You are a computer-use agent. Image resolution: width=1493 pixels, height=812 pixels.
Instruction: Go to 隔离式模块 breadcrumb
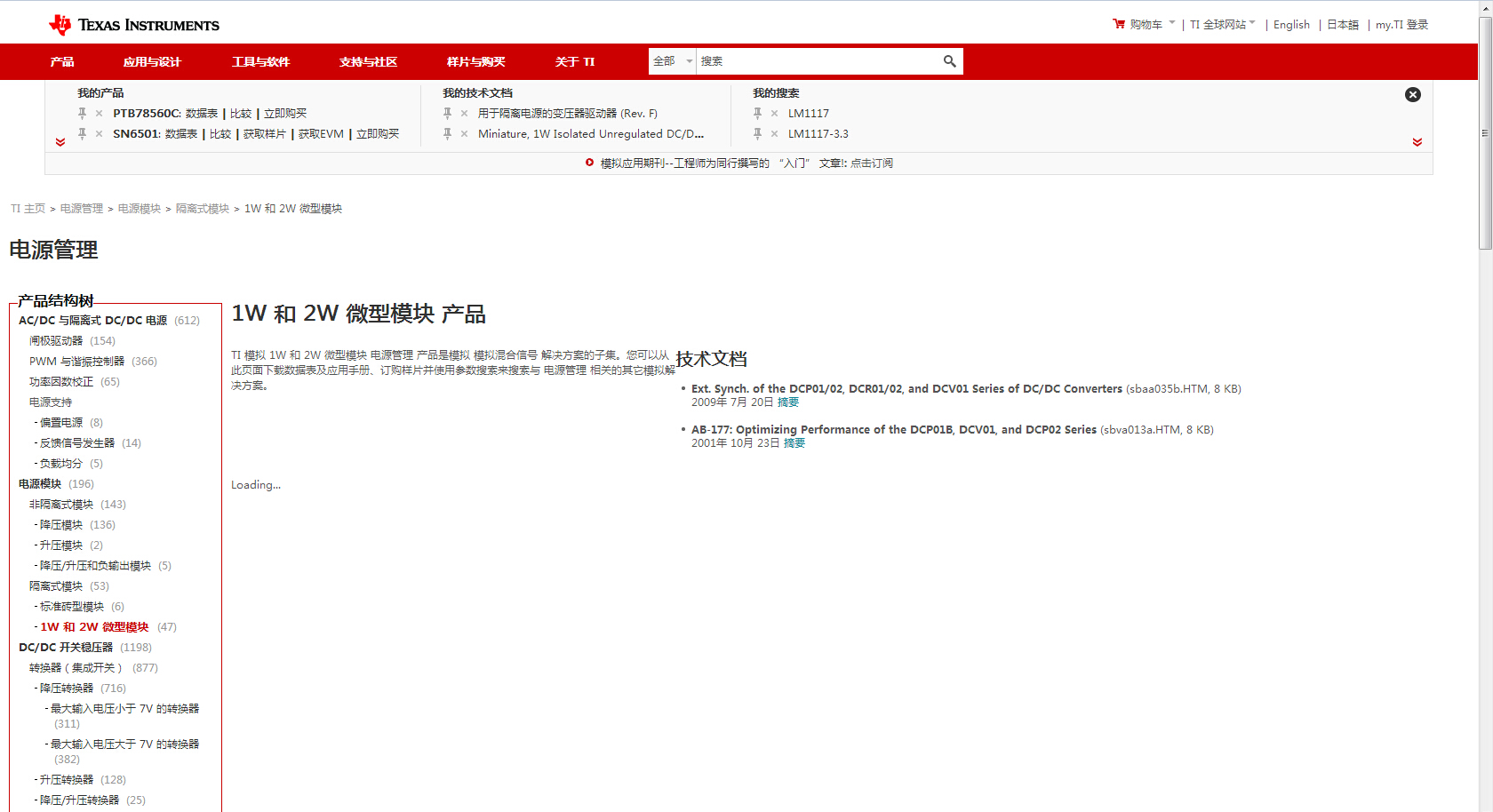coord(203,209)
